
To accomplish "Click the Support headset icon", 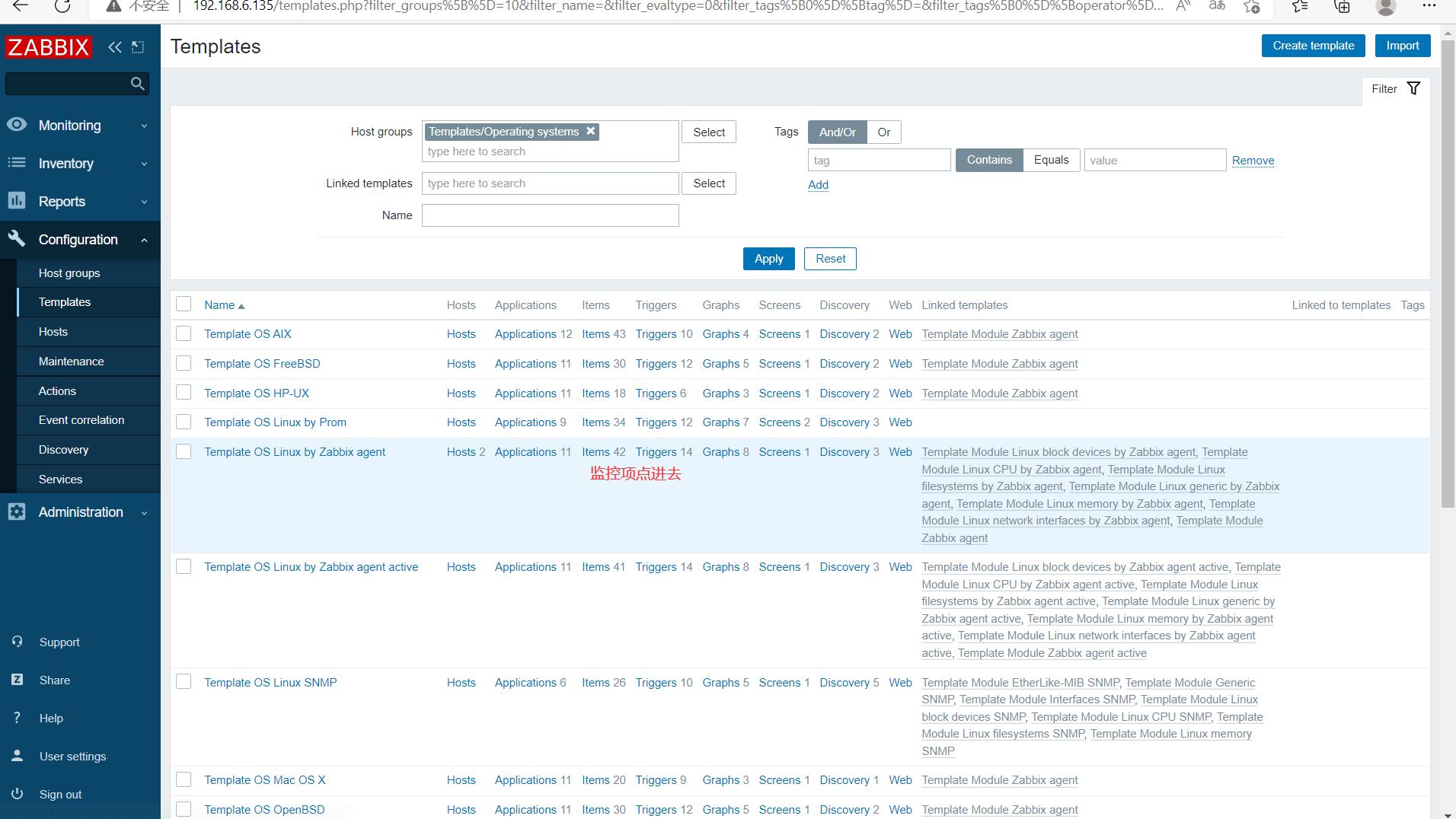I will click(18, 642).
